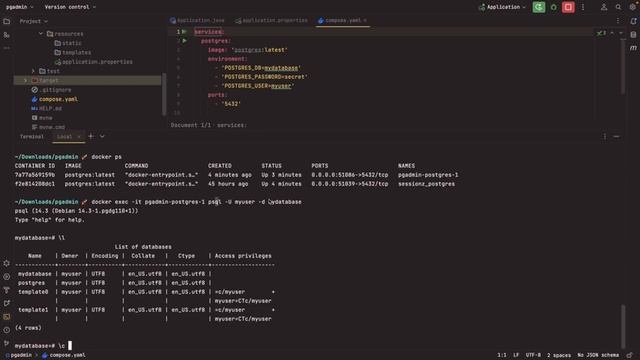
Task: Open Application run configuration dropdown
Action: [x=502, y=7]
